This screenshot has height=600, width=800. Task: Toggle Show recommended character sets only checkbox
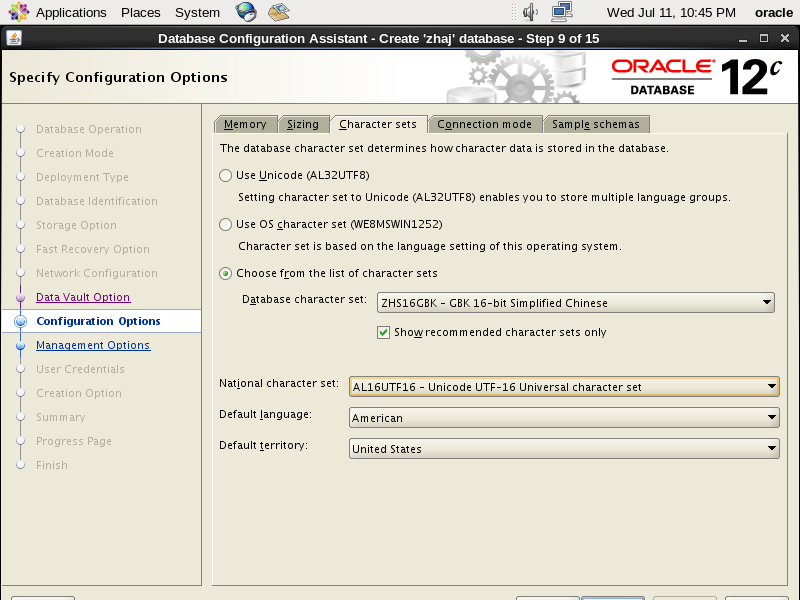[x=384, y=333]
